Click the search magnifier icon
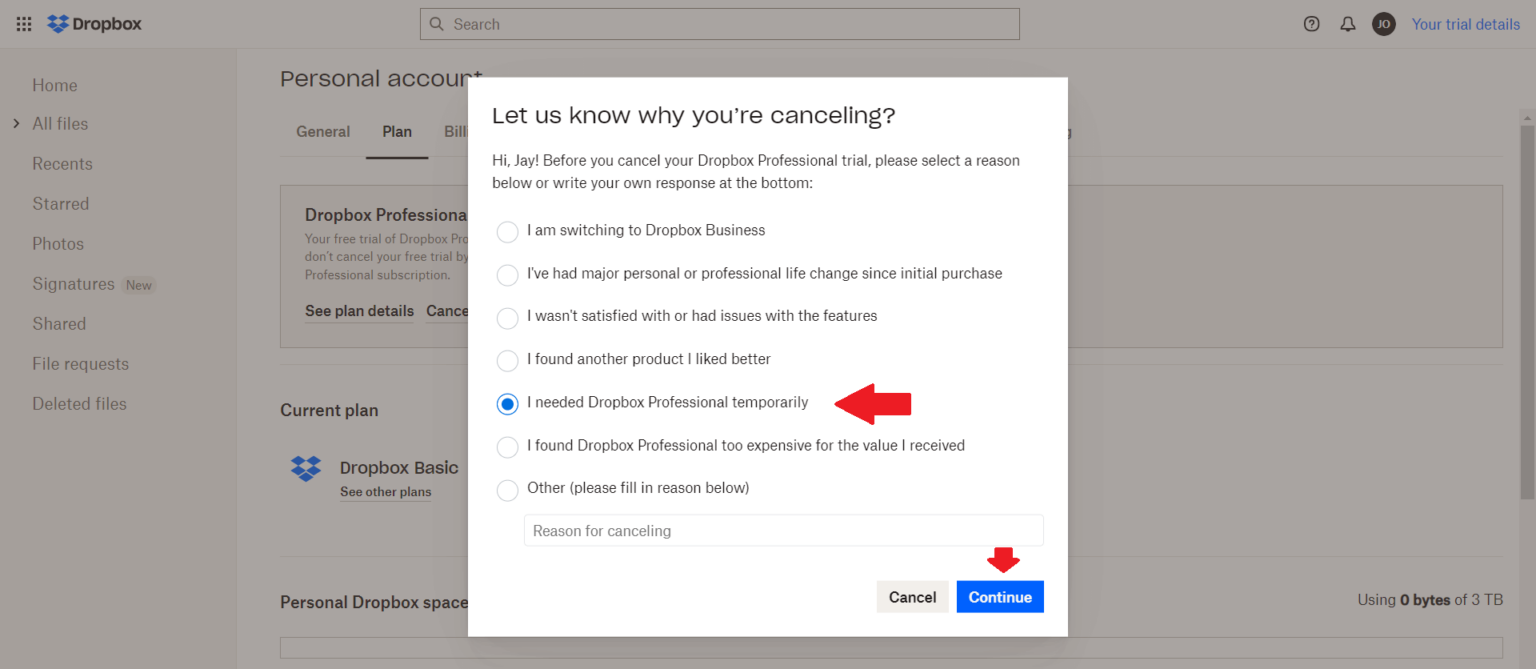Viewport: 1536px width, 669px height. (435, 23)
